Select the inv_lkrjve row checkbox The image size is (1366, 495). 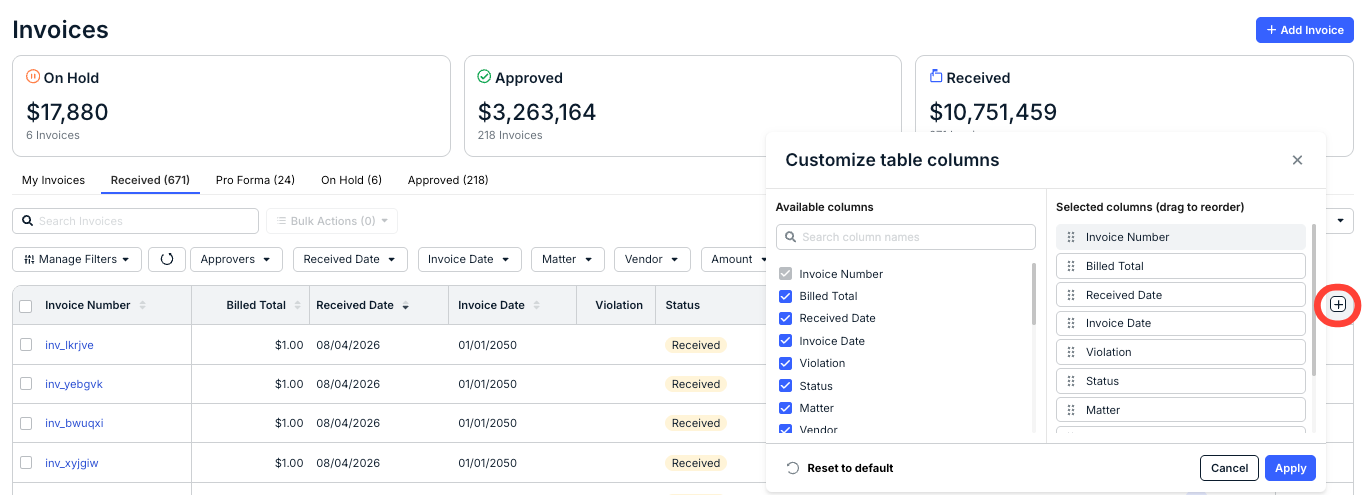click(26, 345)
